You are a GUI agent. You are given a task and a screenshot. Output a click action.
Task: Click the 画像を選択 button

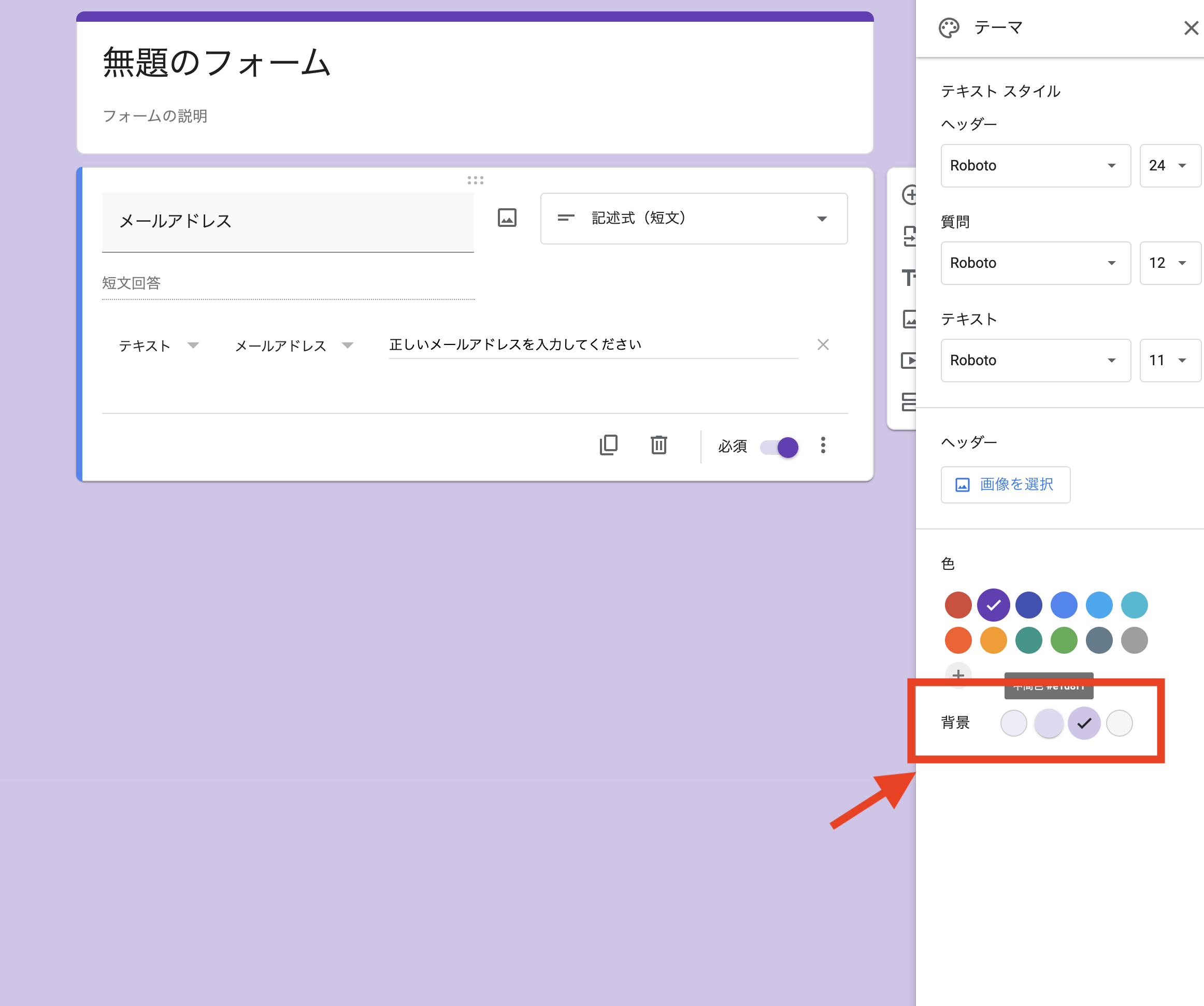[1005, 485]
